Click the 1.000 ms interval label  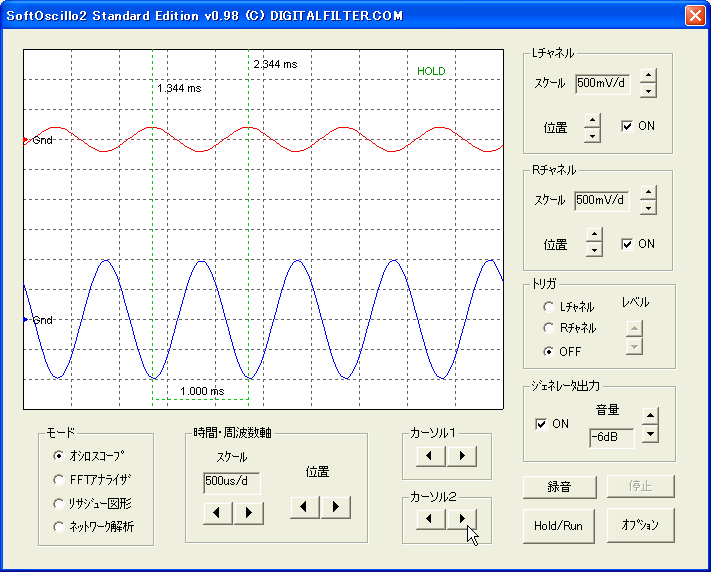202,391
